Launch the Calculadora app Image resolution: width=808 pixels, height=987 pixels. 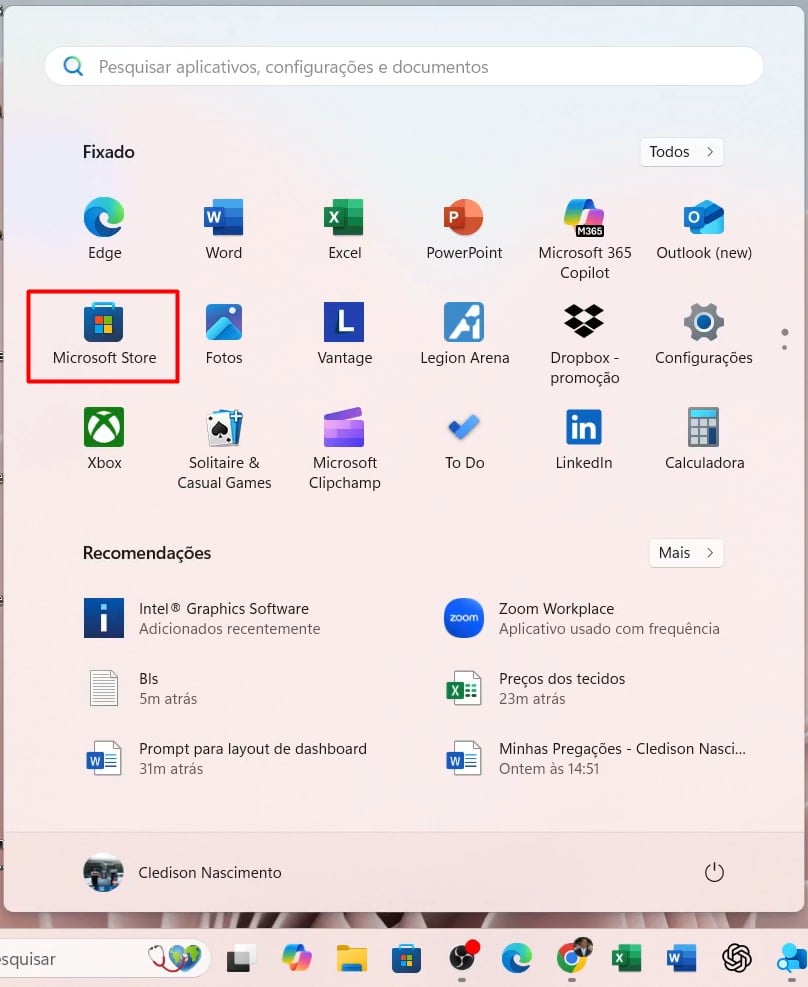(704, 439)
